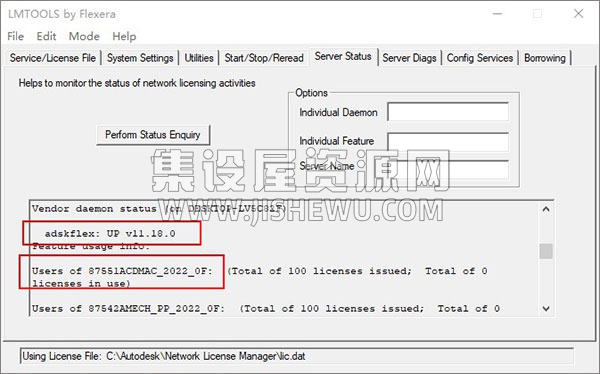Click Perform Status Enquiry button
Image resolution: width=600 pixels, height=374 pixels.
(x=153, y=135)
